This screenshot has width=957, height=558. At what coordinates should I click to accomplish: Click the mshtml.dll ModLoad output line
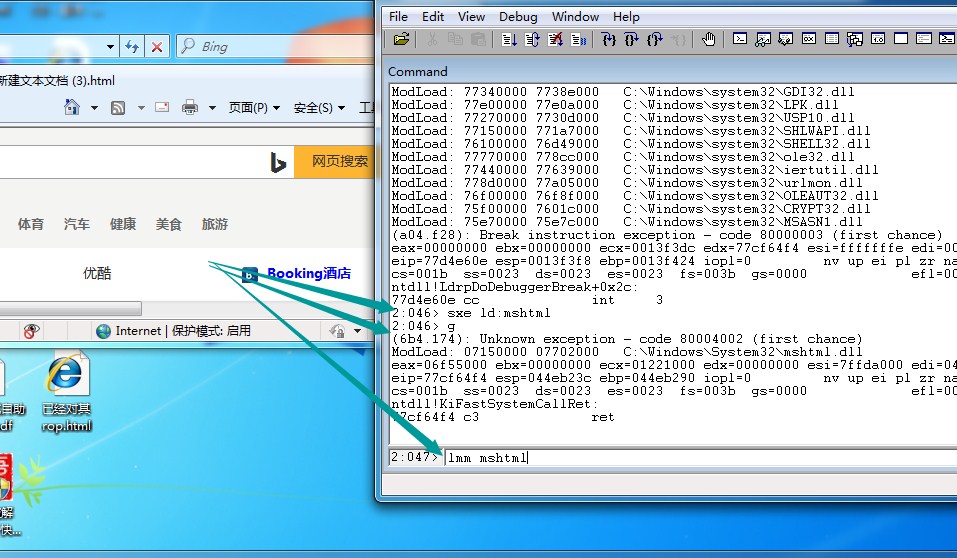tap(627, 352)
